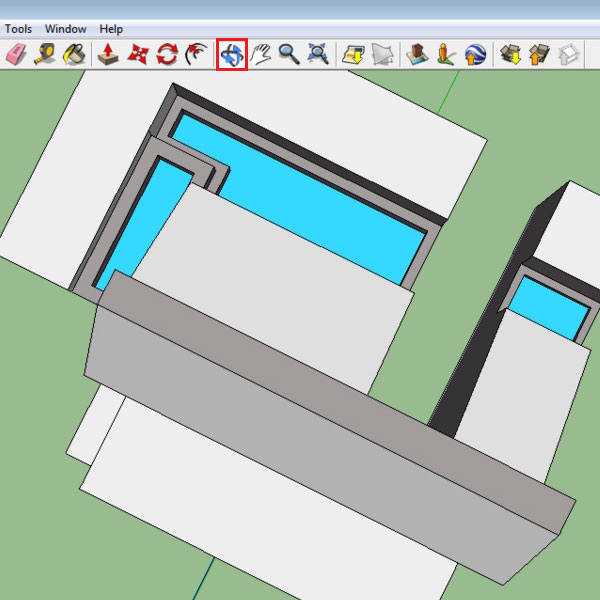Open the Tools menu
This screenshot has width=600, height=600.
(18, 29)
